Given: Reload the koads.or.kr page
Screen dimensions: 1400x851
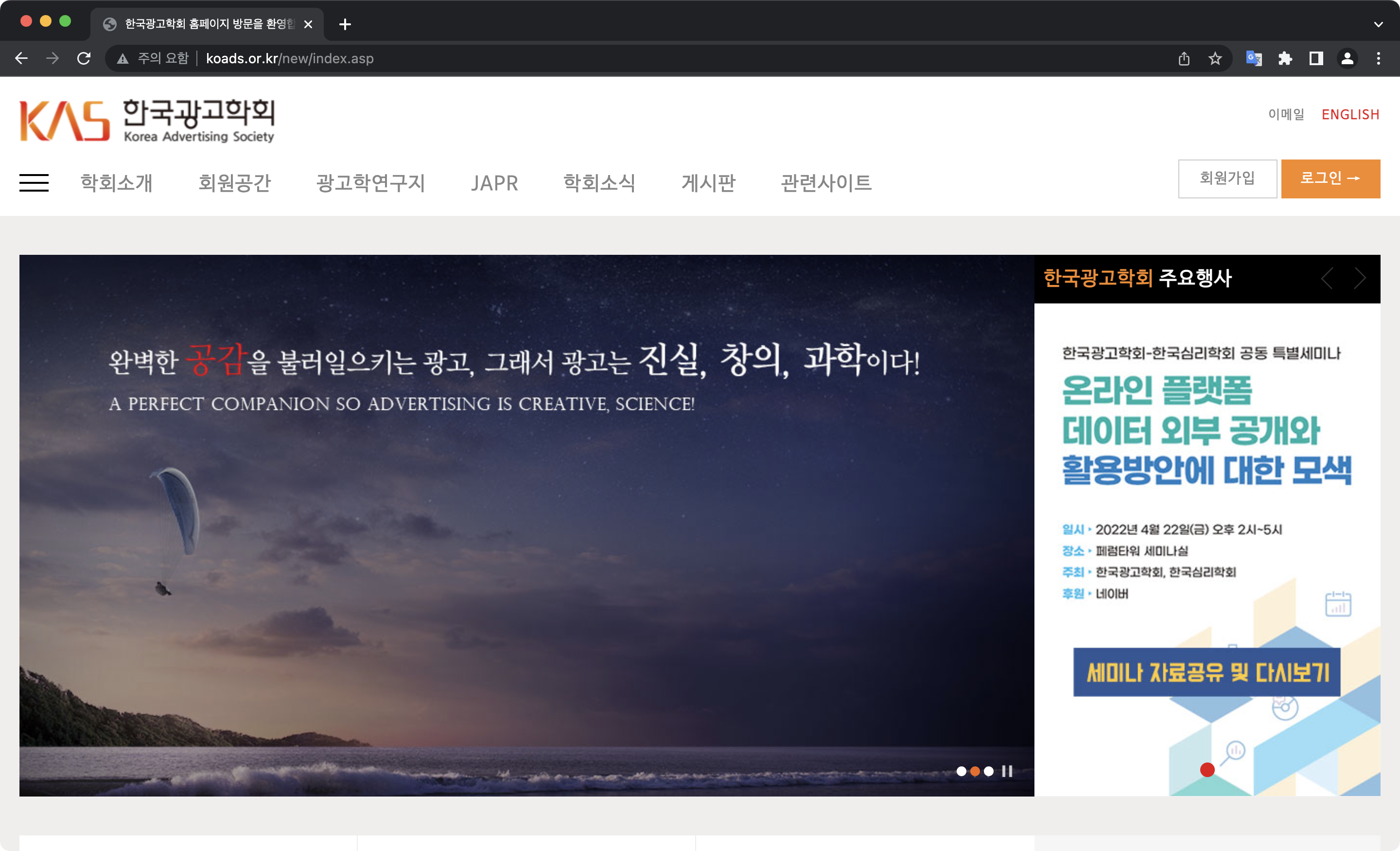Looking at the screenshot, I should (x=84, y=58).
